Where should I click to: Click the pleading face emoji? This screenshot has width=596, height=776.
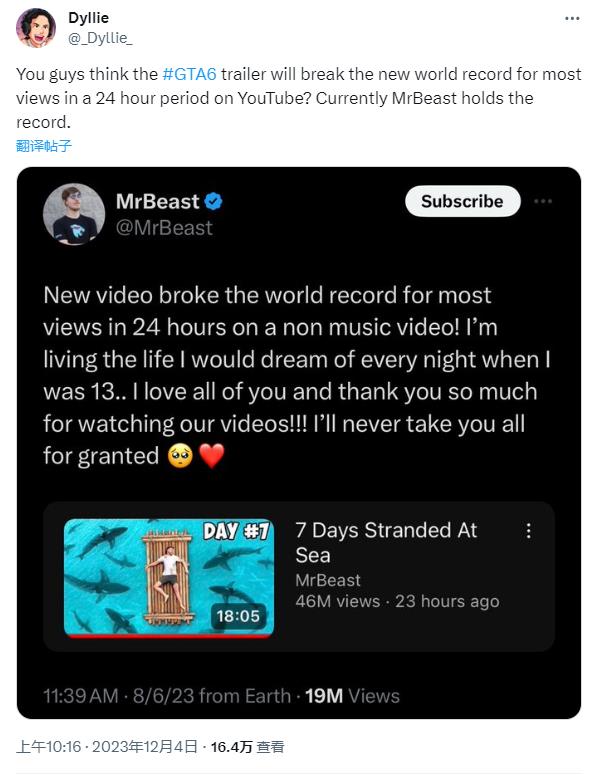click(x=180, y=456)
